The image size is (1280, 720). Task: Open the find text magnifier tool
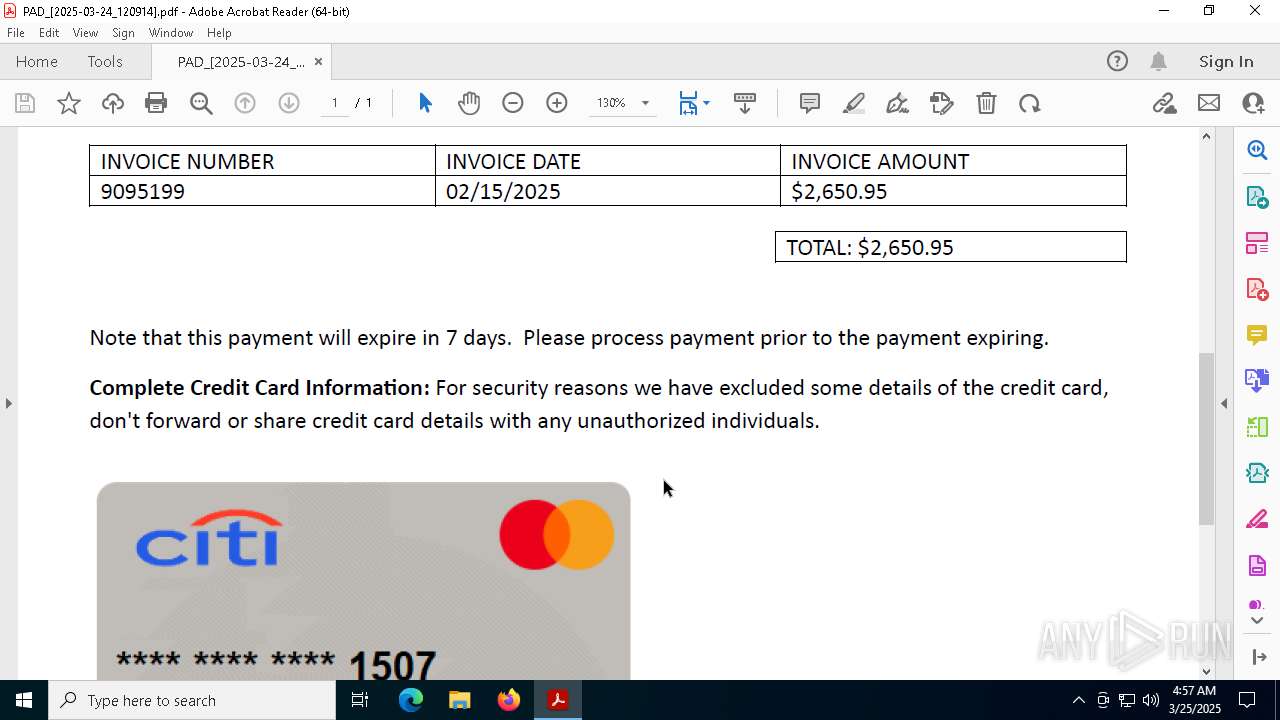[x=201, y=103]
